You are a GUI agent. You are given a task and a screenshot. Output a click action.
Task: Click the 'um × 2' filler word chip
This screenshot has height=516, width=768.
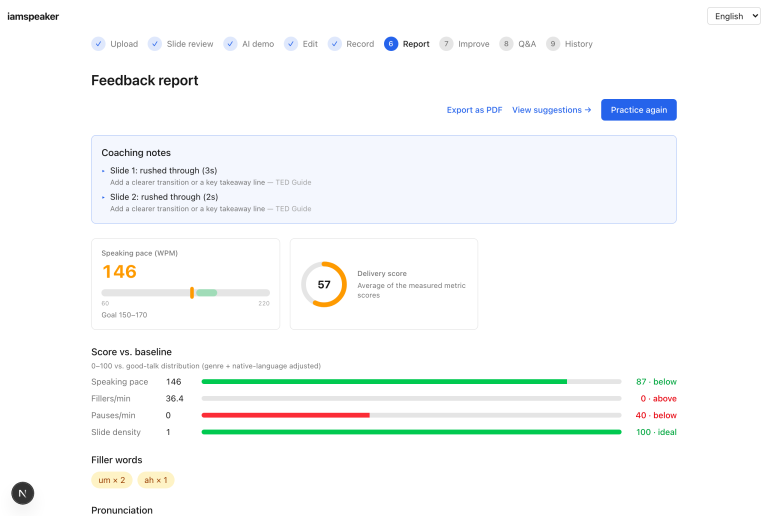coord(112,480)
